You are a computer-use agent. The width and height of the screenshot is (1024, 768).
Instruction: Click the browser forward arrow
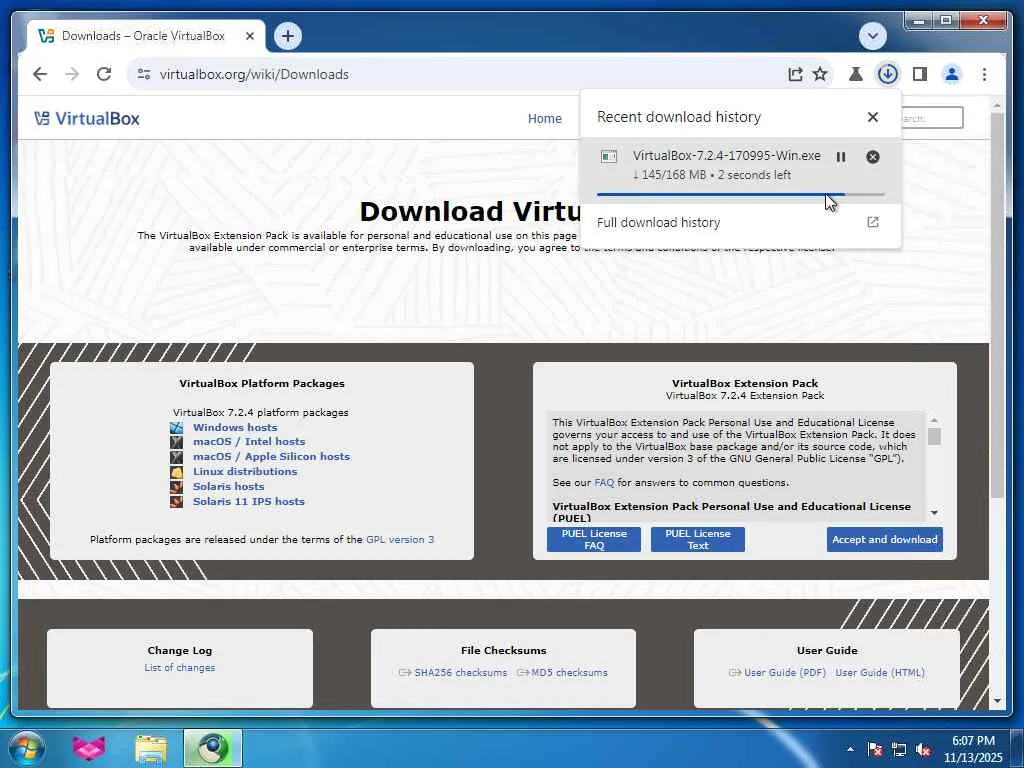pyautogui.click(x=72, y=74)
